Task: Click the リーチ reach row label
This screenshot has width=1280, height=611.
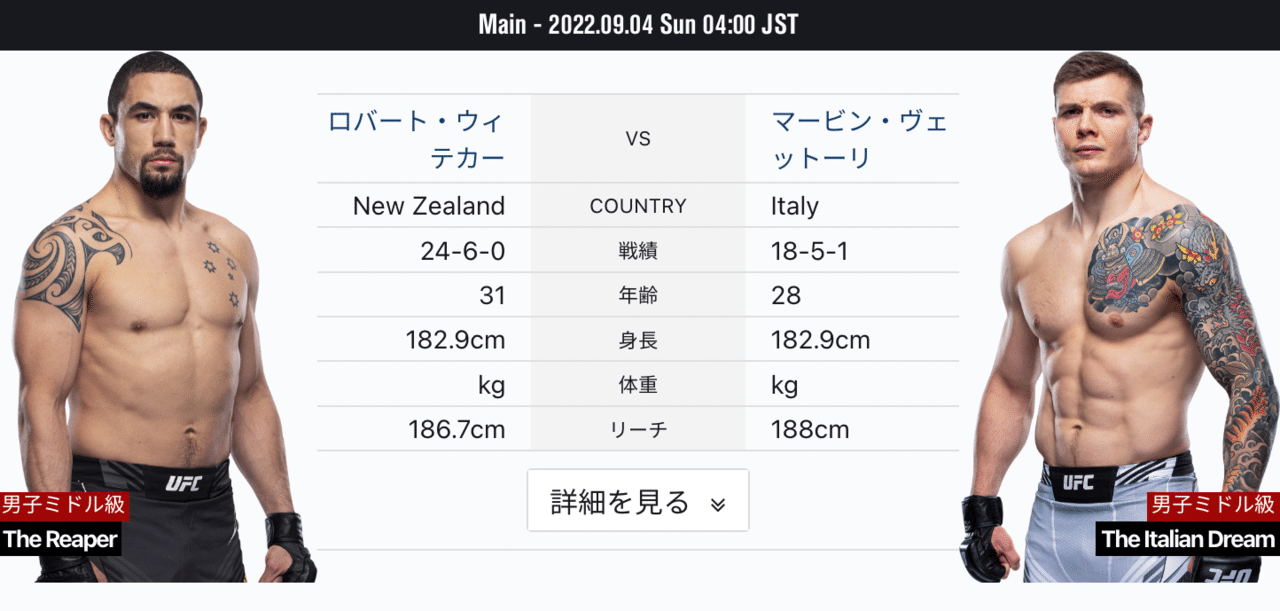Action: [638, 428]
